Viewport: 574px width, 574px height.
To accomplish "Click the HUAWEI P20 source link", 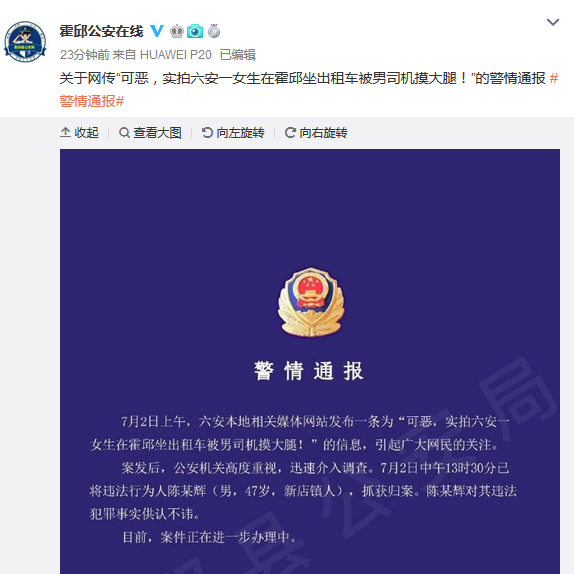I will pos(176,55).
